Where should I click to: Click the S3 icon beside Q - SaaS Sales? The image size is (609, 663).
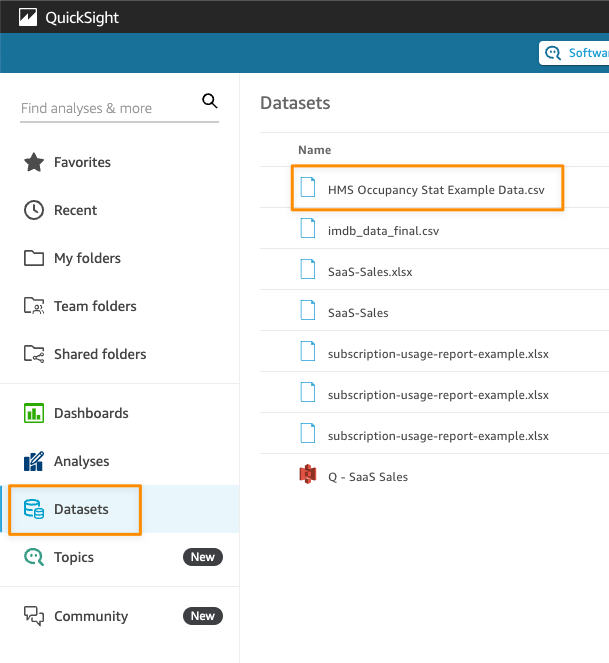click(308, 474)
